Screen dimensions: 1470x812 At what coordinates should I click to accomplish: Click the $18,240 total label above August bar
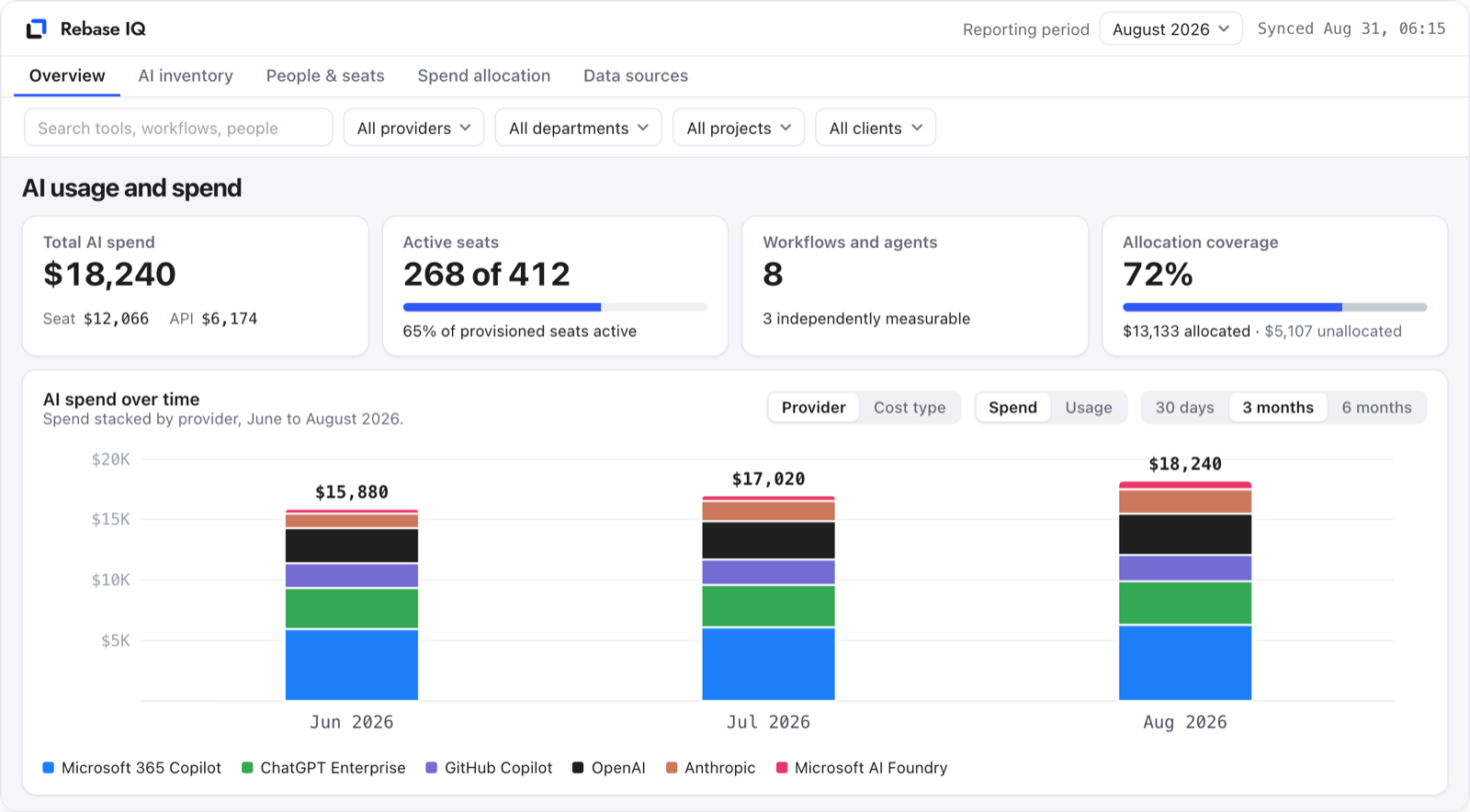[x=1185, y=464]
